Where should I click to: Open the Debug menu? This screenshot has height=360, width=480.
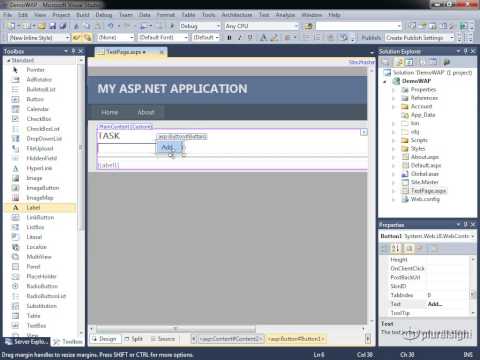[x=104, y=15]
